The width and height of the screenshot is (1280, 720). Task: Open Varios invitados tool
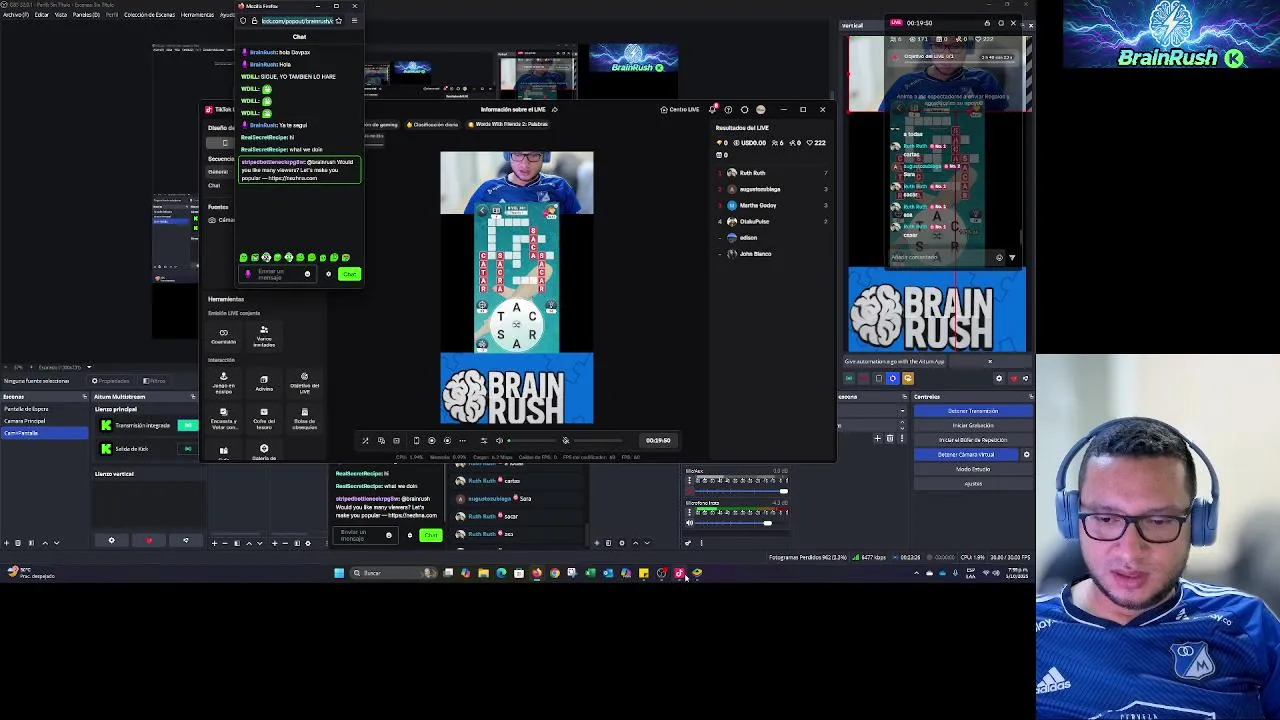pos(264,336)
